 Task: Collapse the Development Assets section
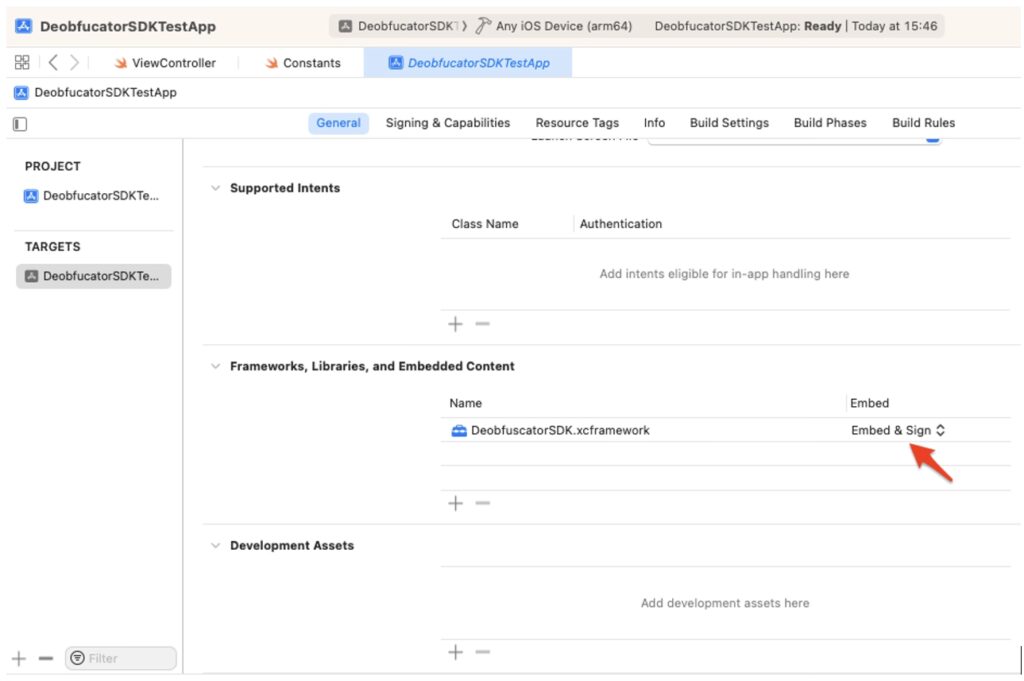[215, 546]
